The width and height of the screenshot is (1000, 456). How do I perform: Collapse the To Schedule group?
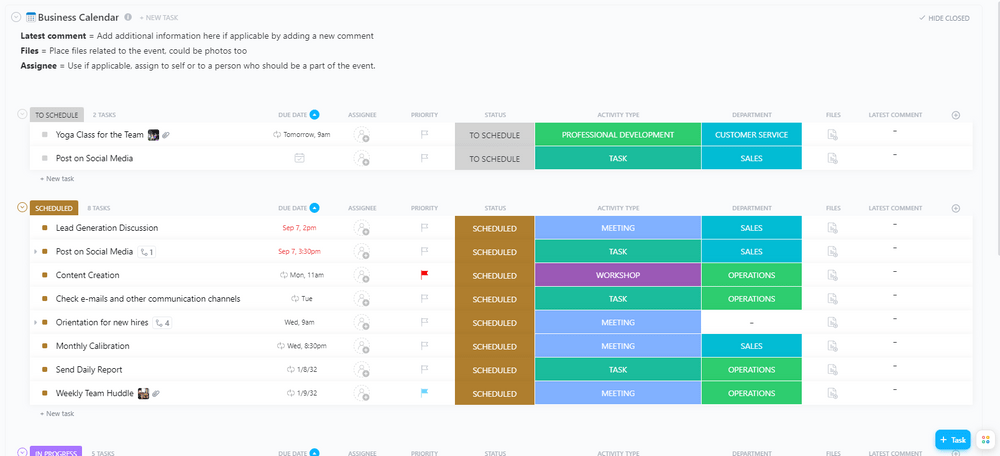coord(22,115)
